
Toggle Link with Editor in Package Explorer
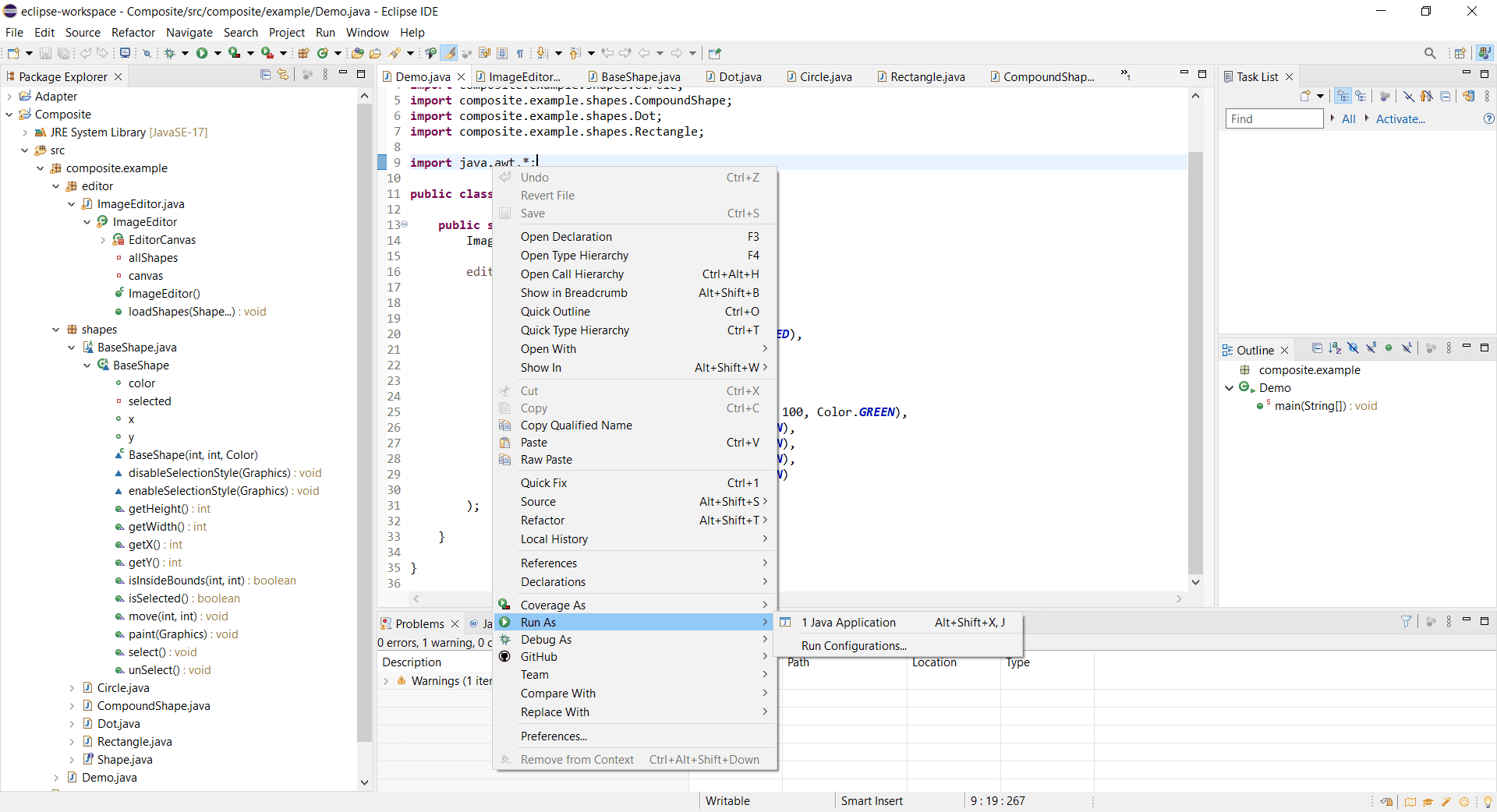[x=283, y=75]
